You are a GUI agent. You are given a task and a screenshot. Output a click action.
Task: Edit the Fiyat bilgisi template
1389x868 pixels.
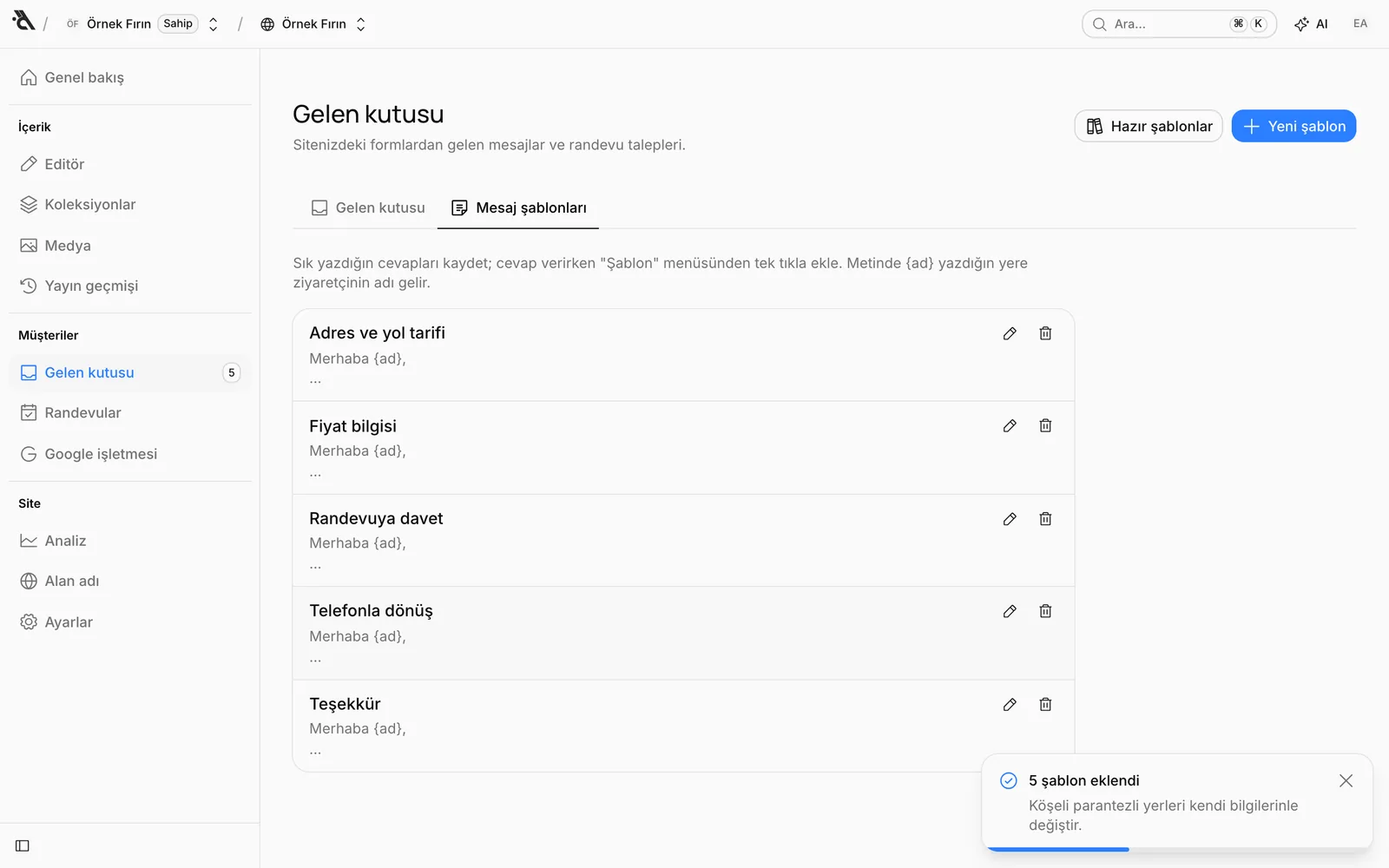pyautogui.click(x=1010, y=425)
